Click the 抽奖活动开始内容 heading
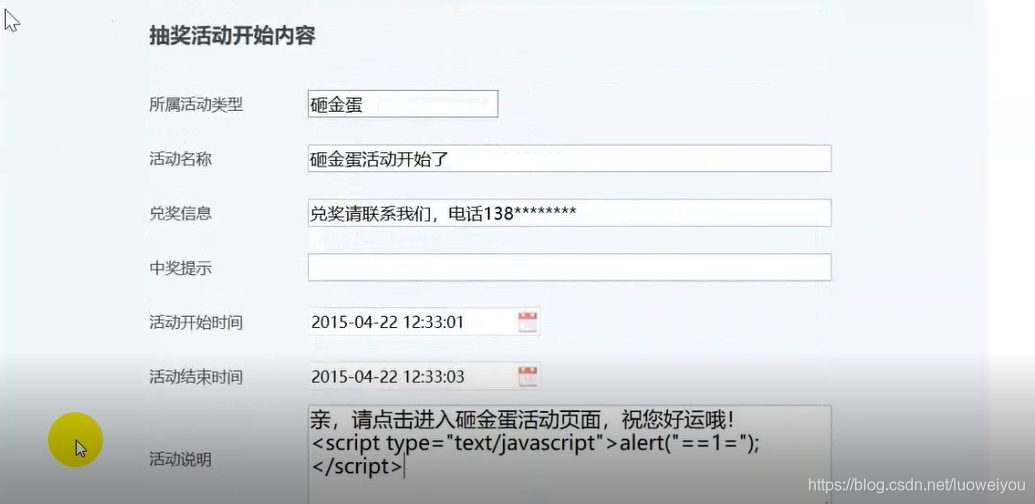1035x504 pixels. (232, 36)
